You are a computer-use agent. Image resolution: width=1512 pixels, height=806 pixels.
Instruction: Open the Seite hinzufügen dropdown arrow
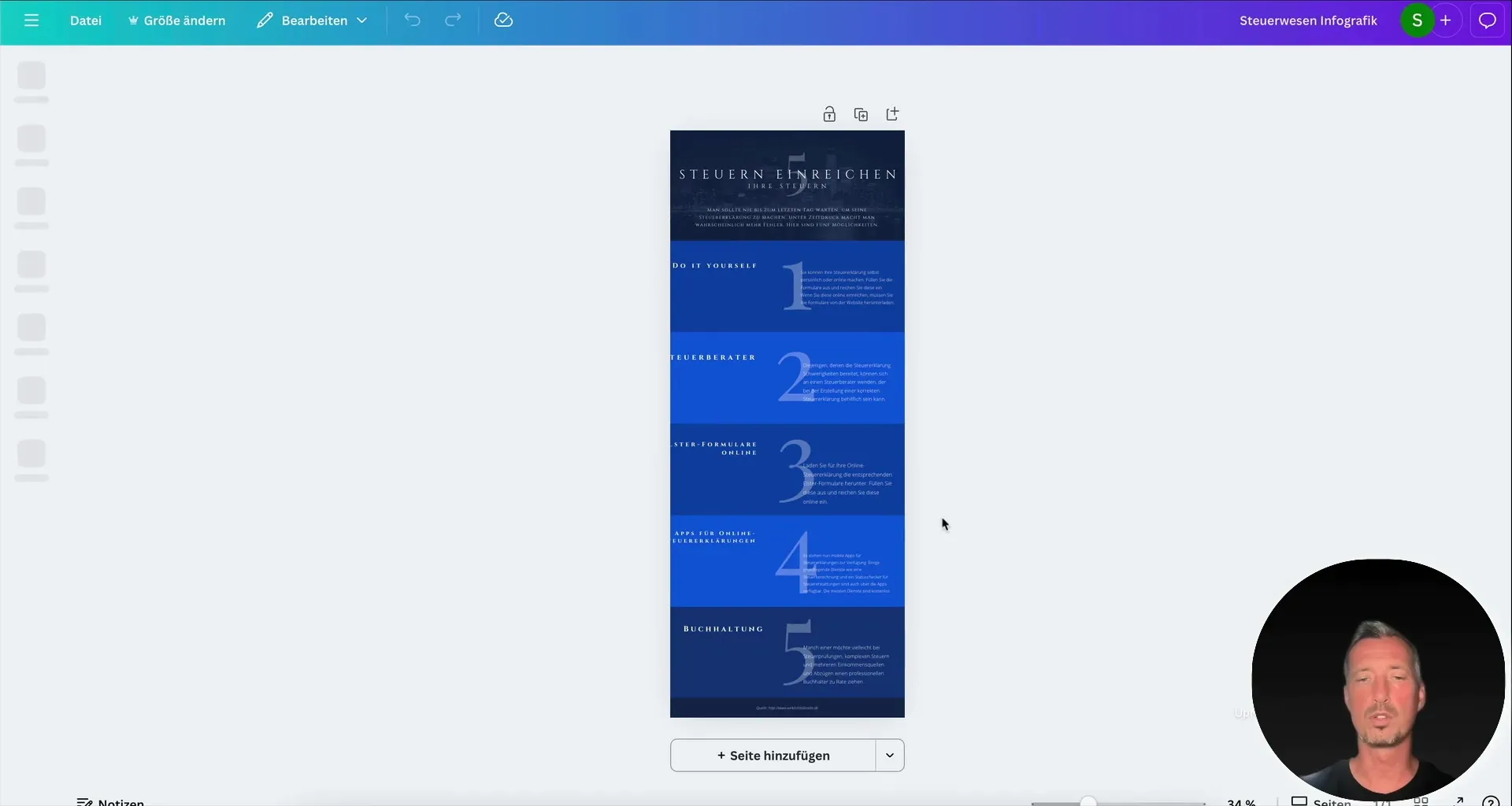click(x=889, y=756)
